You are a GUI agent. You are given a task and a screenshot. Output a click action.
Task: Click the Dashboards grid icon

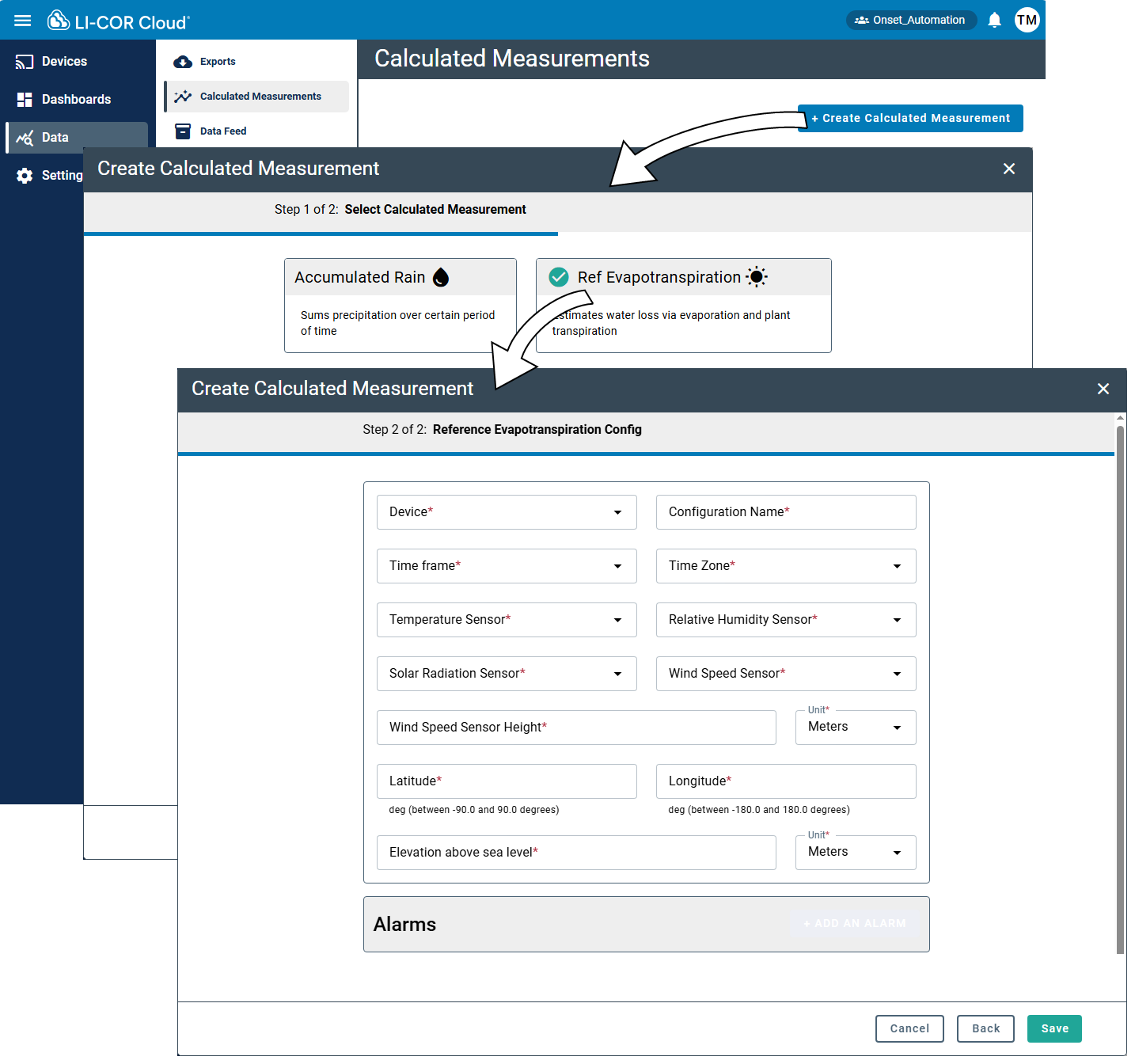(x=25, y=100)
